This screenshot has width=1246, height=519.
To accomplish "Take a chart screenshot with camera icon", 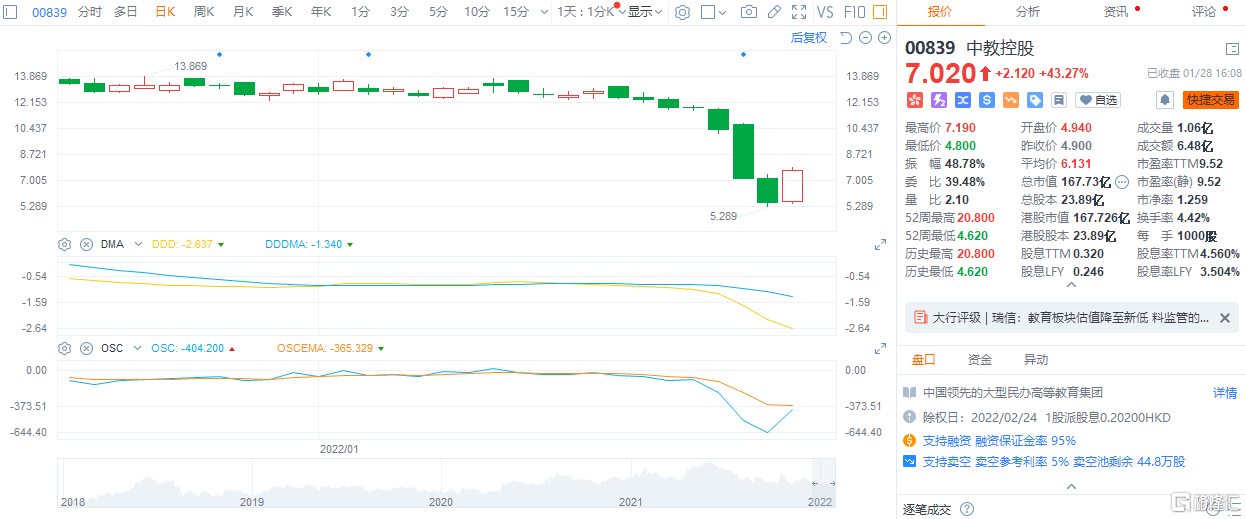I will coord(748,12).
